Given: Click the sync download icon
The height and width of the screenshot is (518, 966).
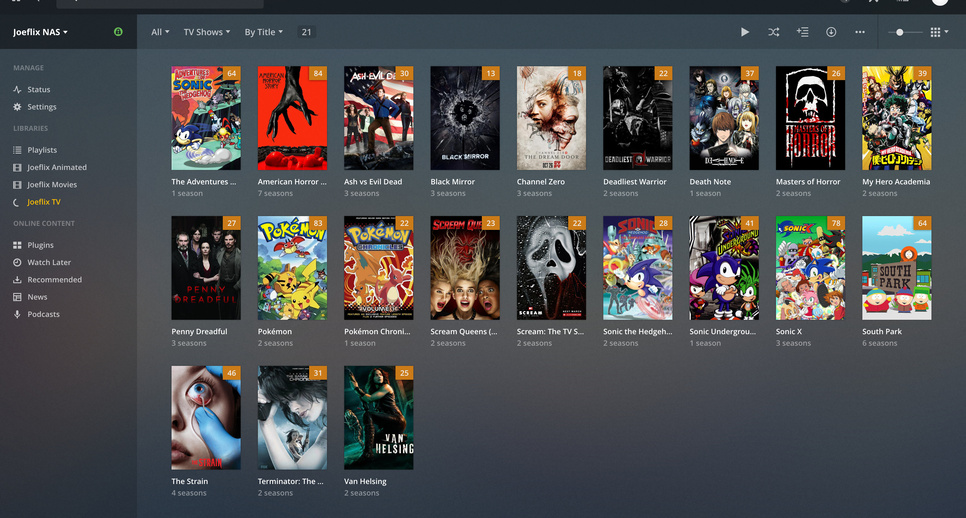Looking at the screenshot, I should point(831,32).
